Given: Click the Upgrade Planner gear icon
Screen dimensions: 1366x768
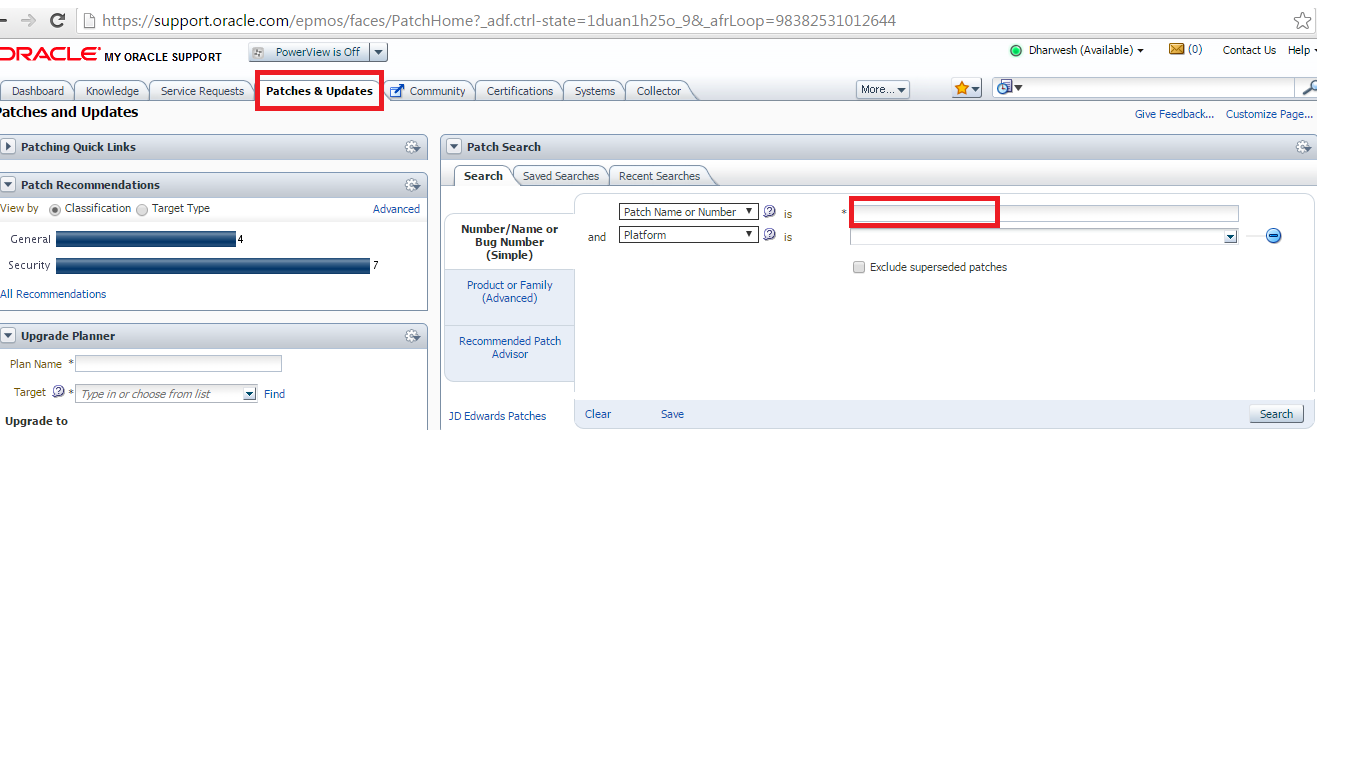Looking at the screenshot, I should [x=412, y=335].
